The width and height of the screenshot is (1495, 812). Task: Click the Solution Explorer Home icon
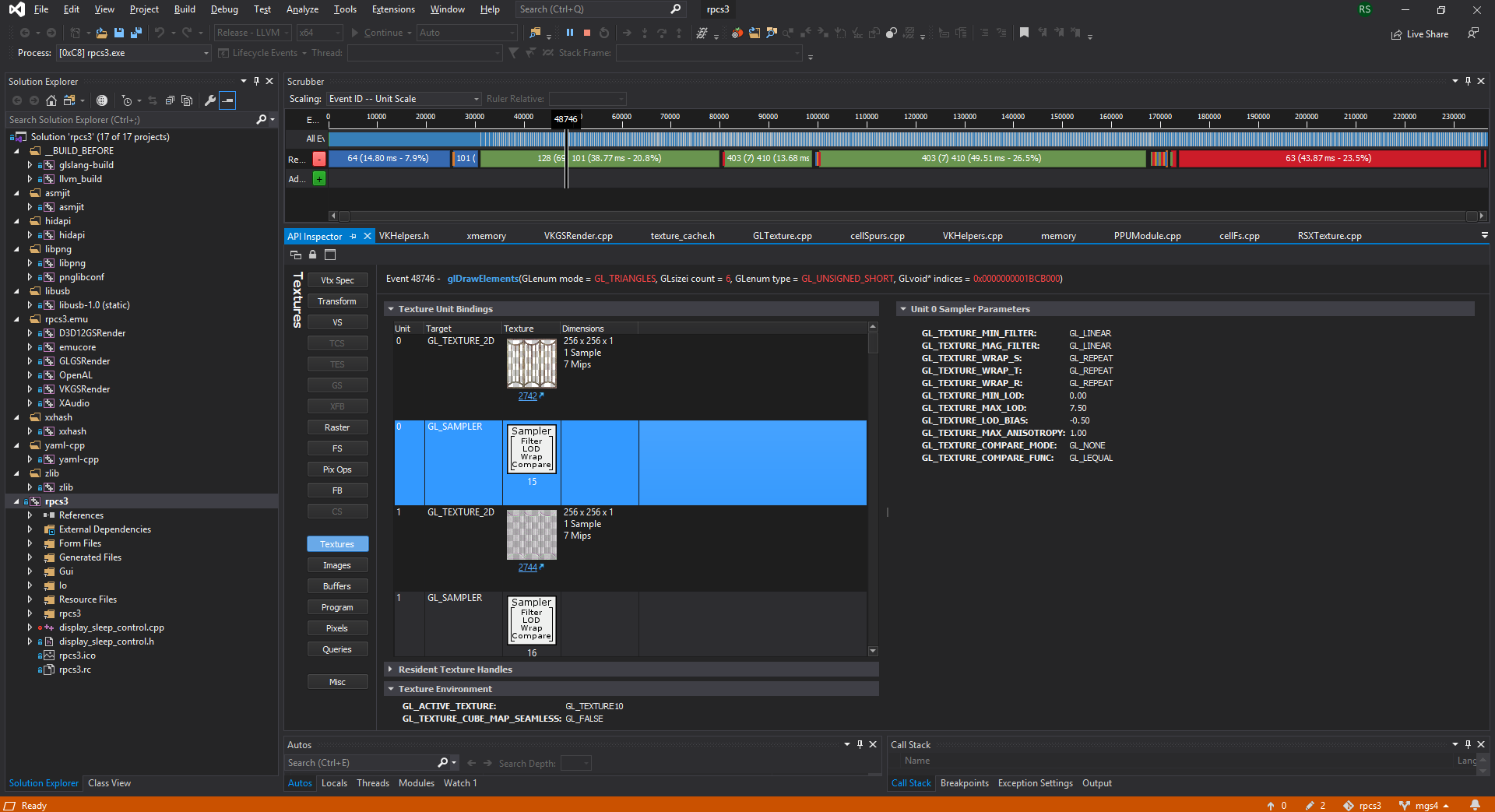[x=51, y=100]
